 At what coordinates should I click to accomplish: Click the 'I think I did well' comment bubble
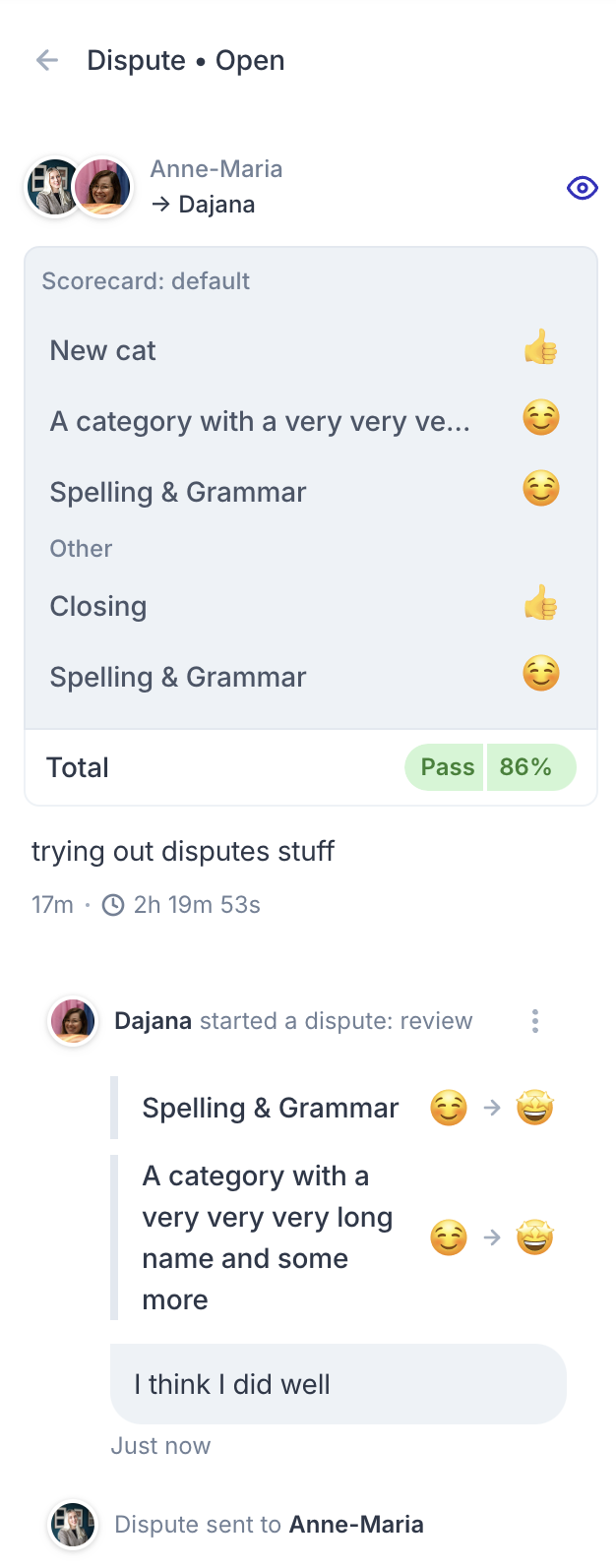tap(339, 1384)
